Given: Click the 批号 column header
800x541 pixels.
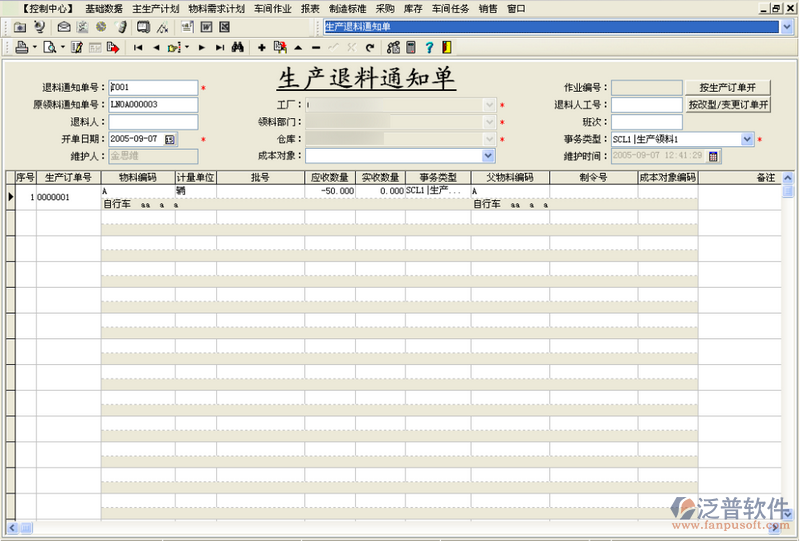Looking at the screenshot, I should click(260, 177).
